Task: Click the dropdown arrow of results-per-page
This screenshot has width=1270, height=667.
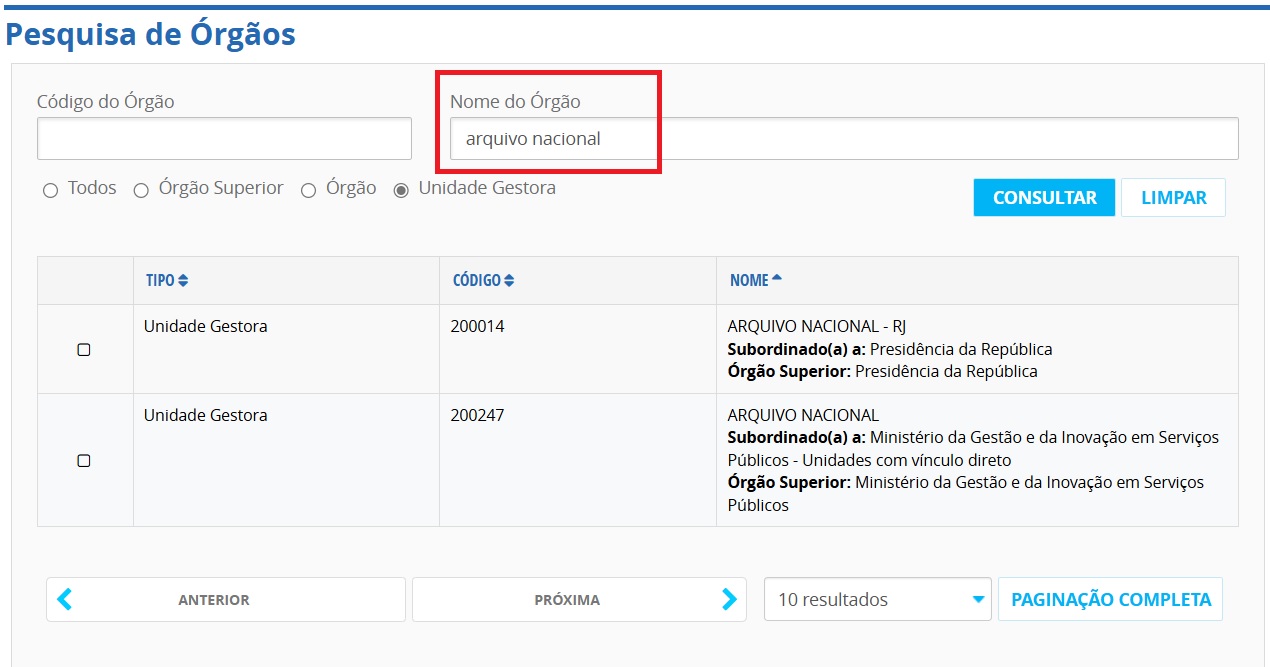Action: [977, 600]
